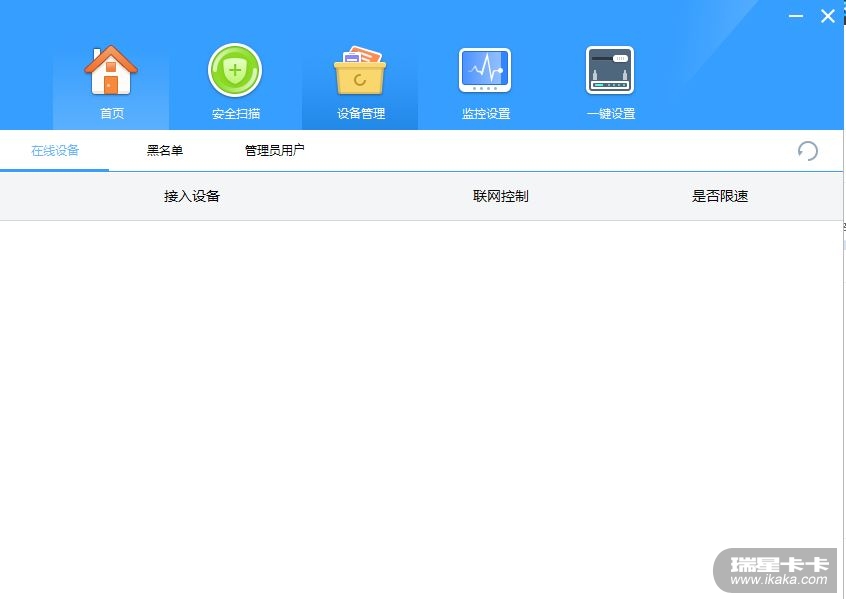
Task: Open the 首页 home icon
Action: [x=111, y=70]
